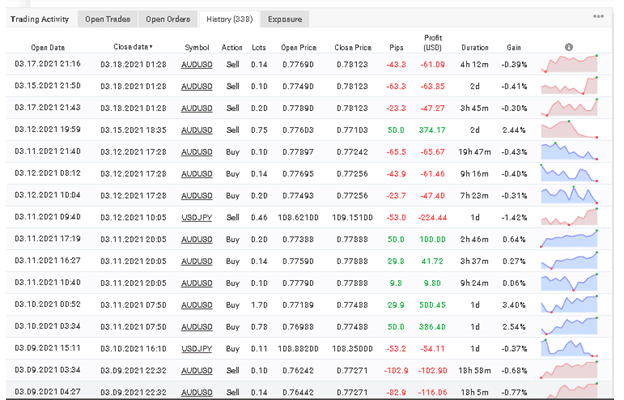Click gain value -1.42%
The width and height of the screenshot is (624, 400).
pos(514,218)
